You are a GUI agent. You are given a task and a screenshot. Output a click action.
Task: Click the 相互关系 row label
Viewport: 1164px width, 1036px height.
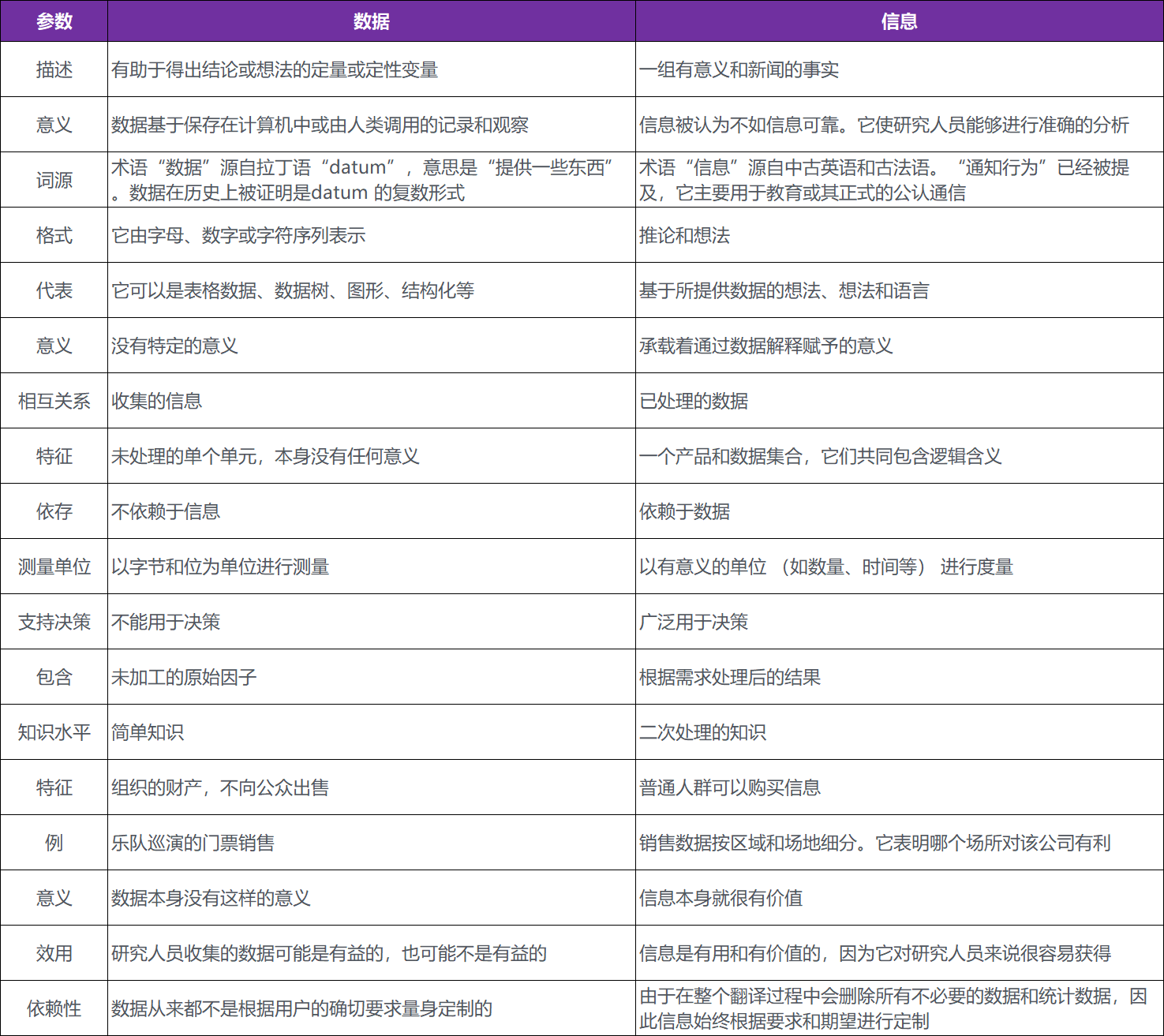(x=54, y=401)
